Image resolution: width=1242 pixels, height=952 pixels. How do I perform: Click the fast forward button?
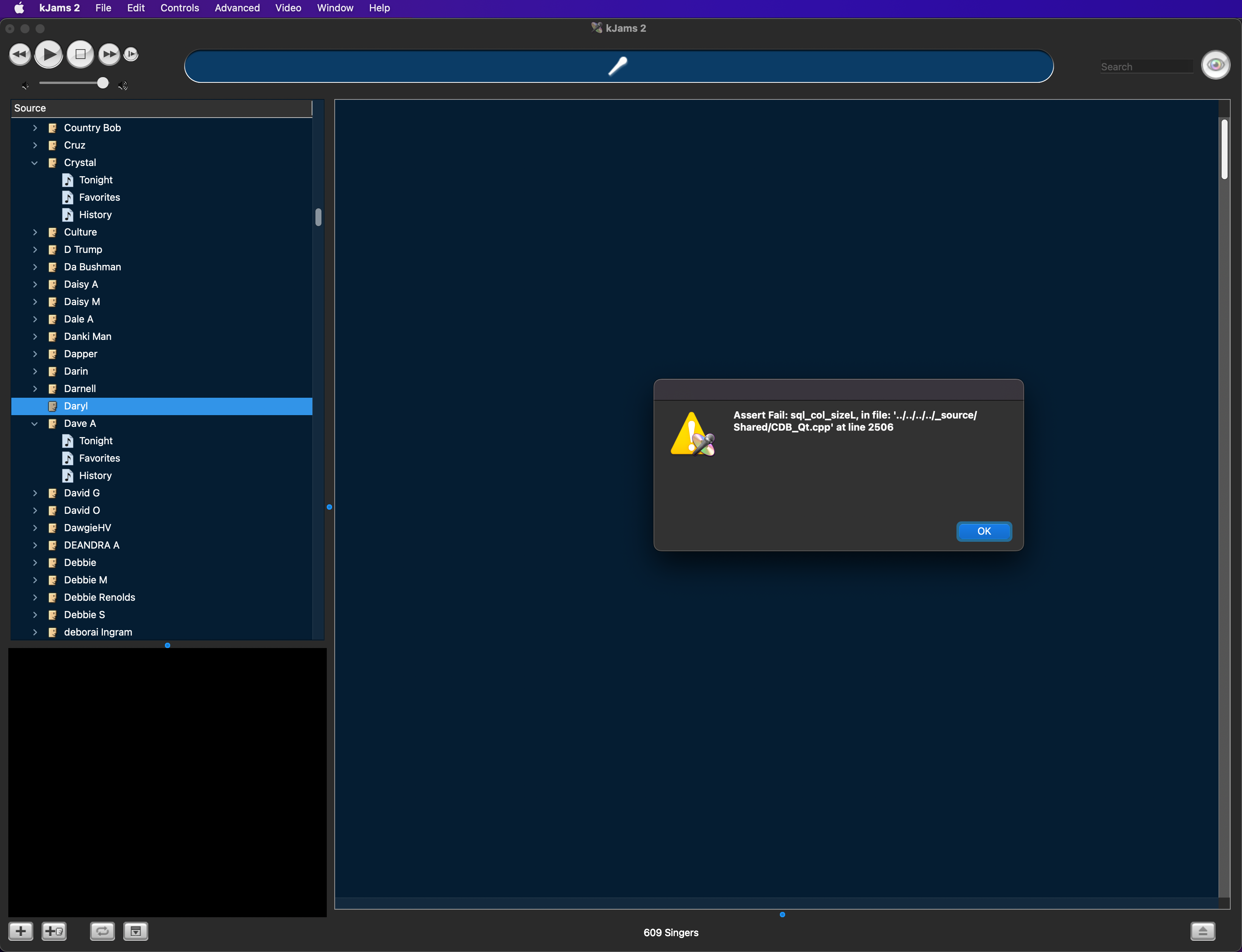click(x=109, y=54)
